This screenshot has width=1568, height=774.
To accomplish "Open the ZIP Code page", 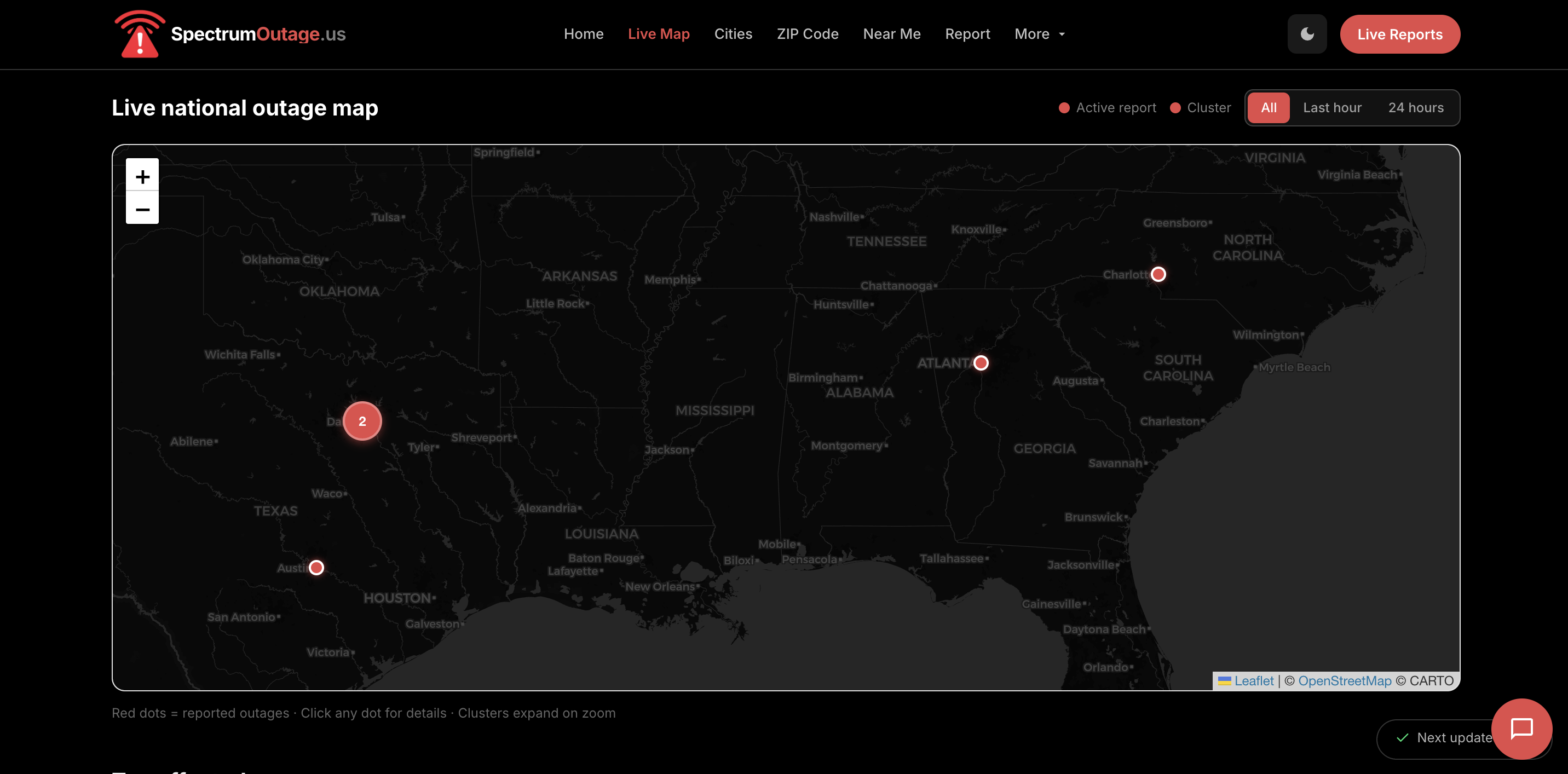I will click(x=807, y=34).
